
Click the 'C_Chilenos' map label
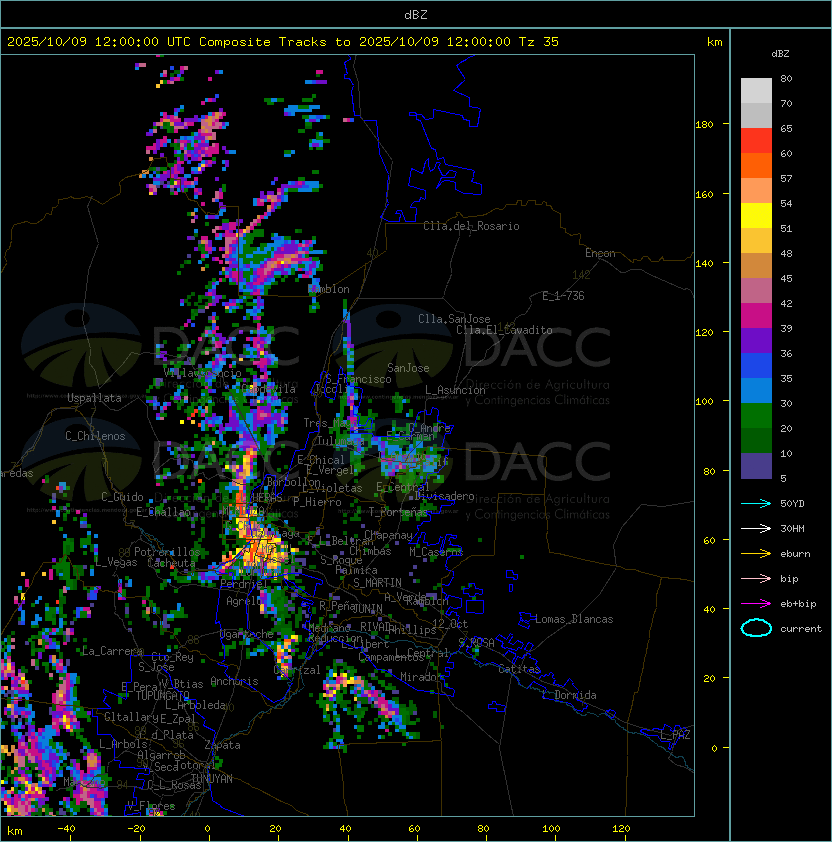[x=95, y=436]
